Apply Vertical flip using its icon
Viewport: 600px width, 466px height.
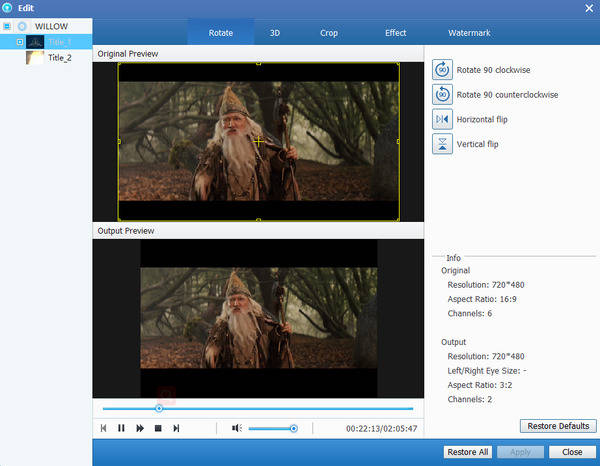(442, 144)
